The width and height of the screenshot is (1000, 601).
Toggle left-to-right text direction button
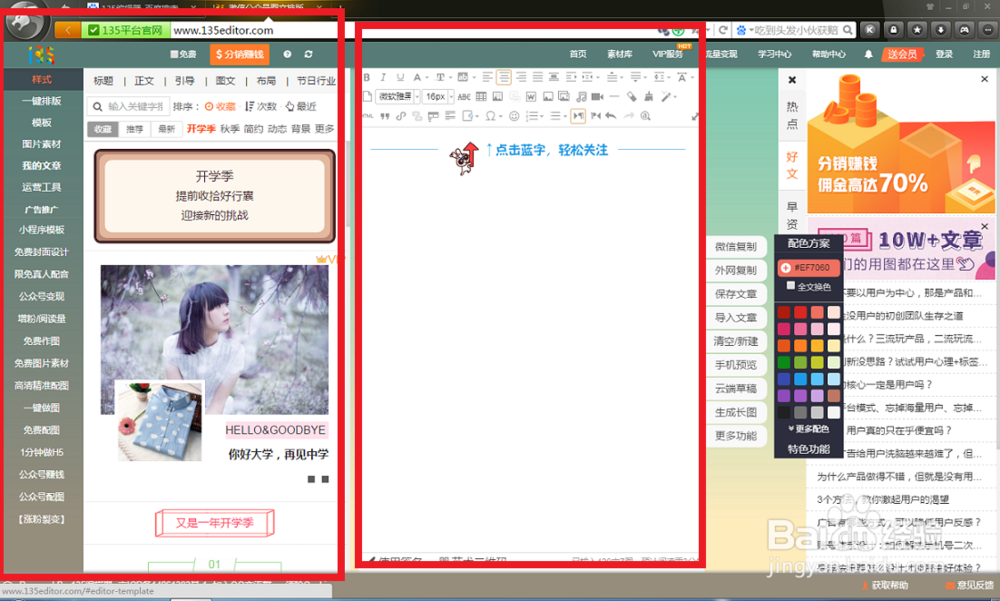pyautogui.click(x=578, y=116)
